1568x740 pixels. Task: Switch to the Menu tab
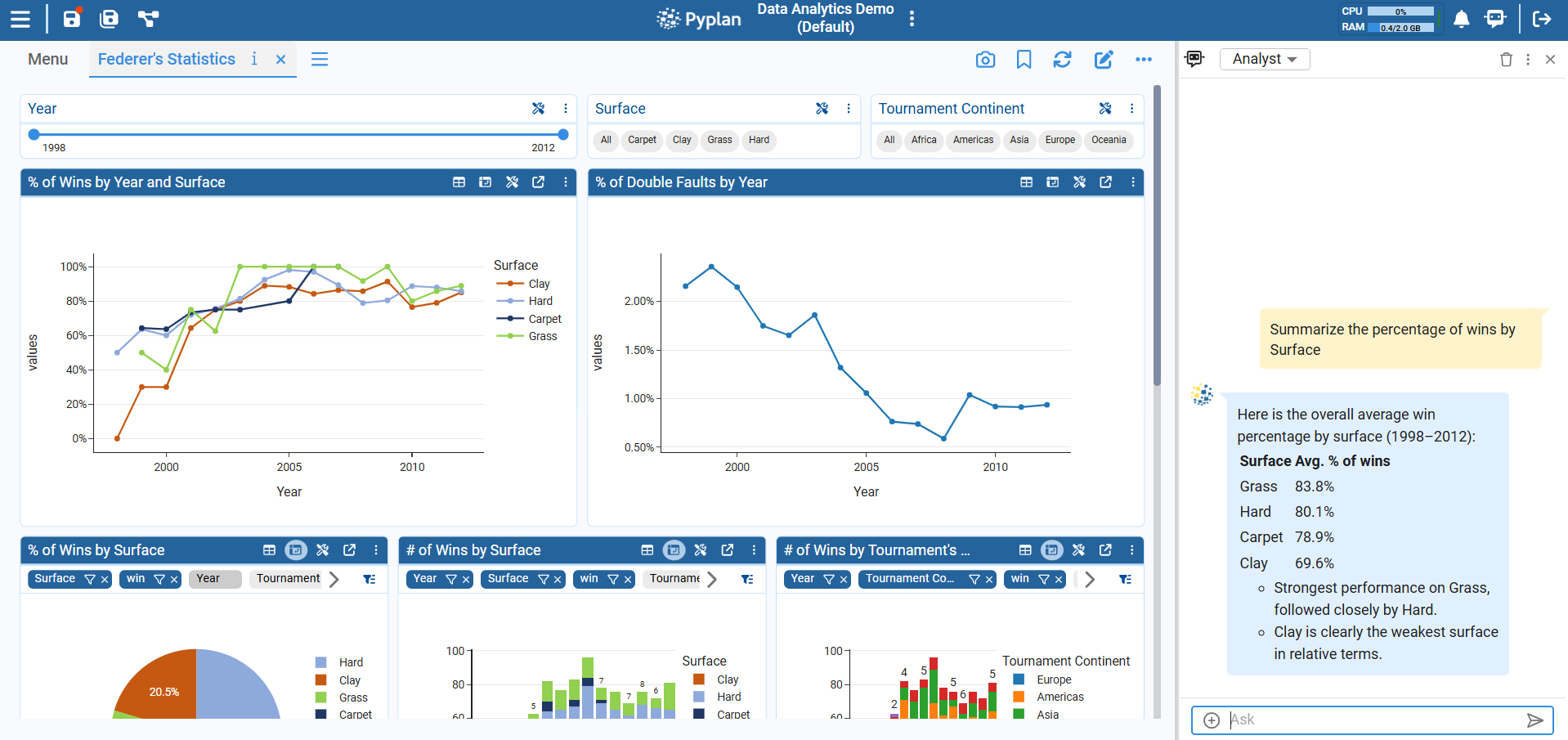pyautogui.click(x=47, y=59)
